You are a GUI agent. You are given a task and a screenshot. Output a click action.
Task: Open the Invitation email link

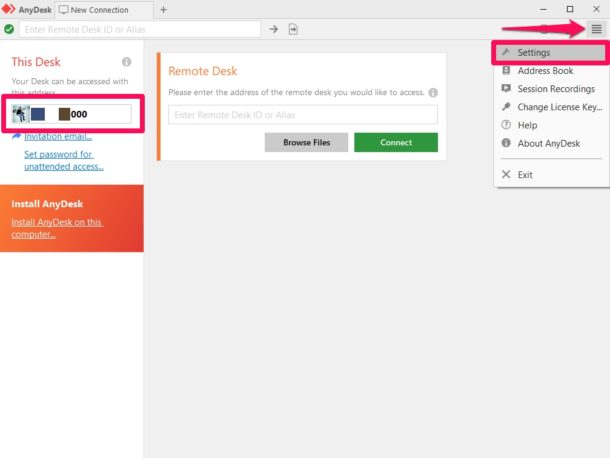click(58, 137)
